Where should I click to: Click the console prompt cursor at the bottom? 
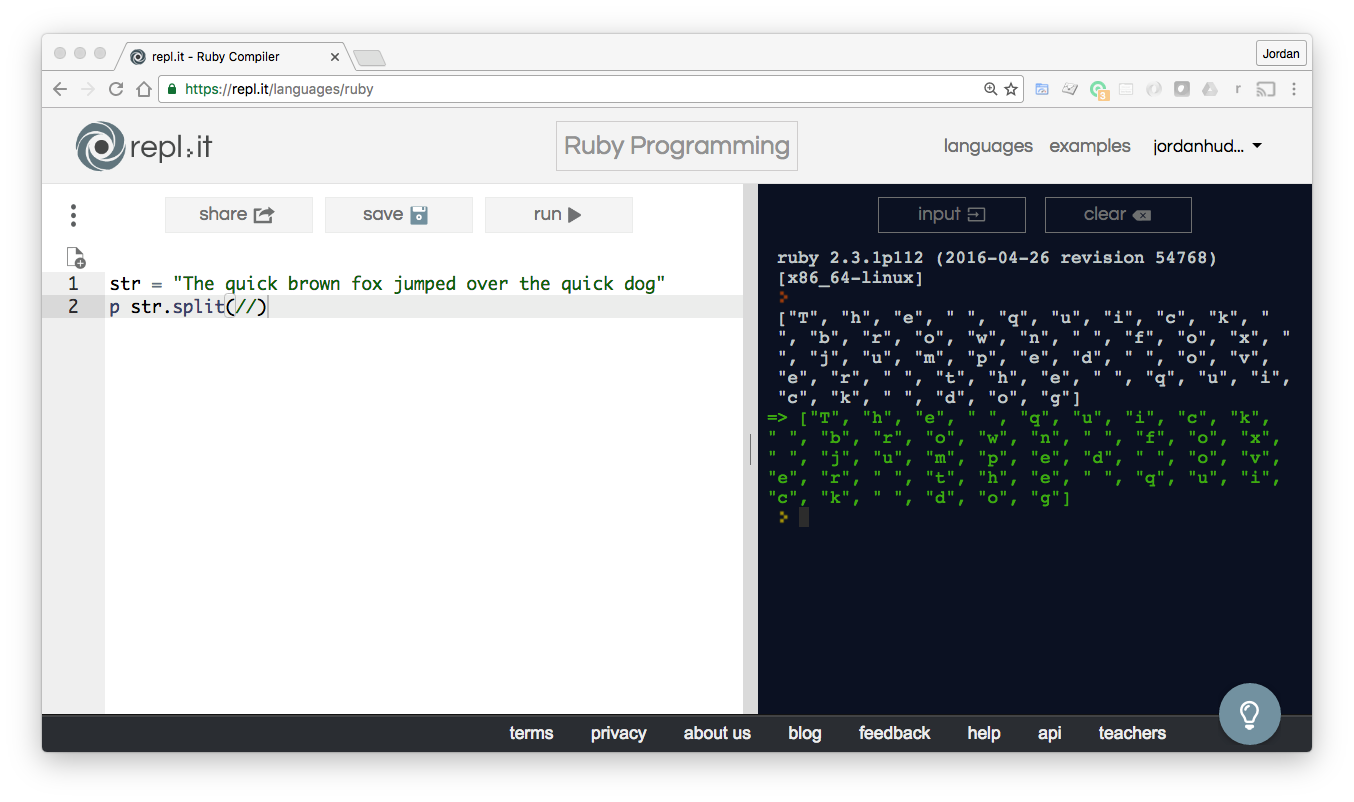803,517
